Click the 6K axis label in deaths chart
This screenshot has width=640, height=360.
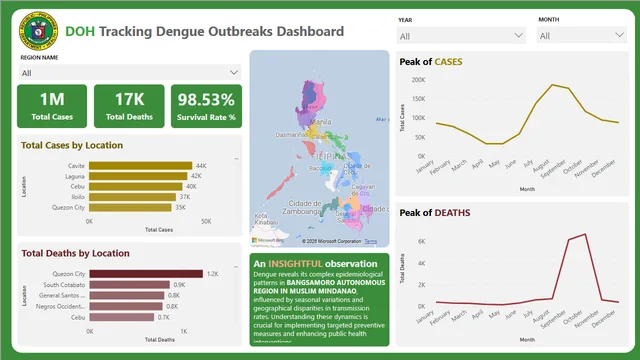[x=422, y=241]
